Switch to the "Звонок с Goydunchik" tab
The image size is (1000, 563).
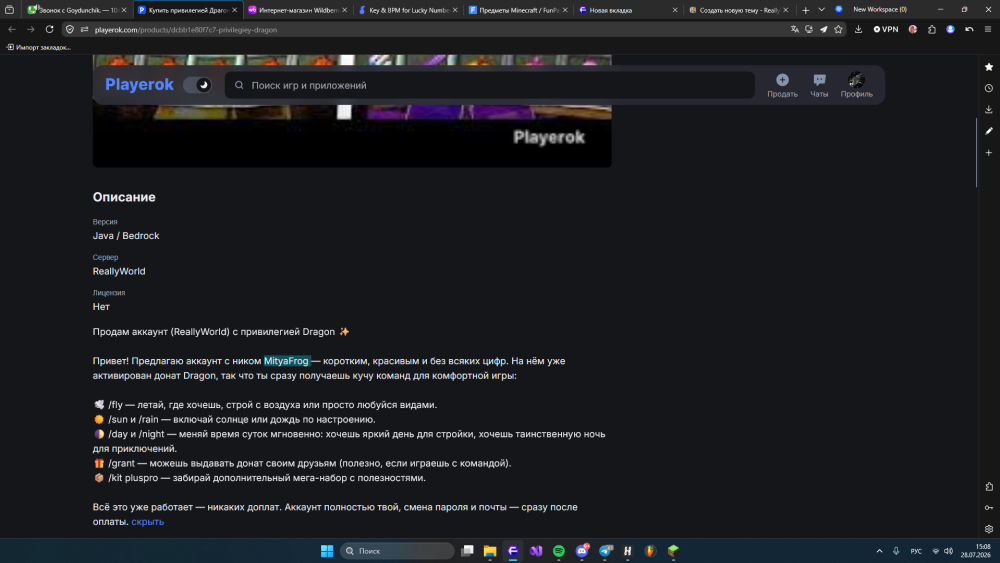[77, 10]
